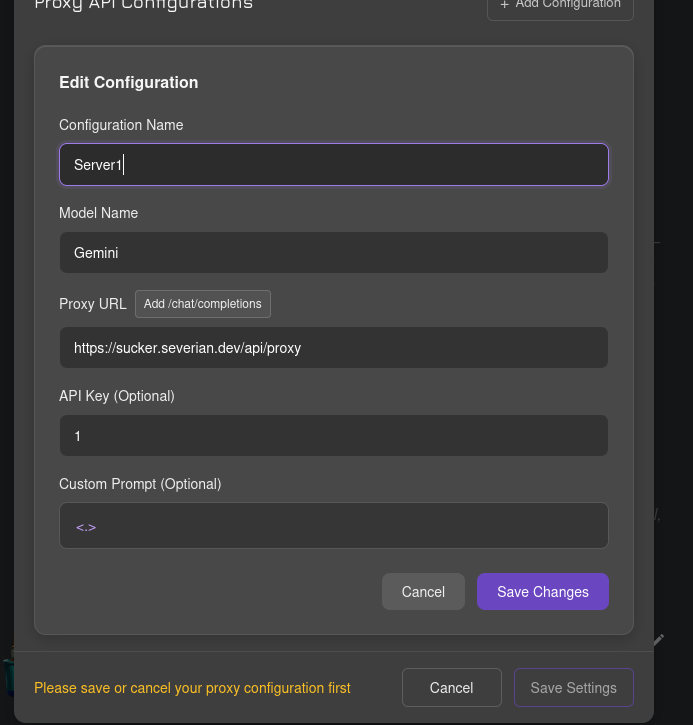Image resolution: width=693 pixels, height=725 pixels.
Task: Click the API Key (Optional) label
Action: pos(117,396)
